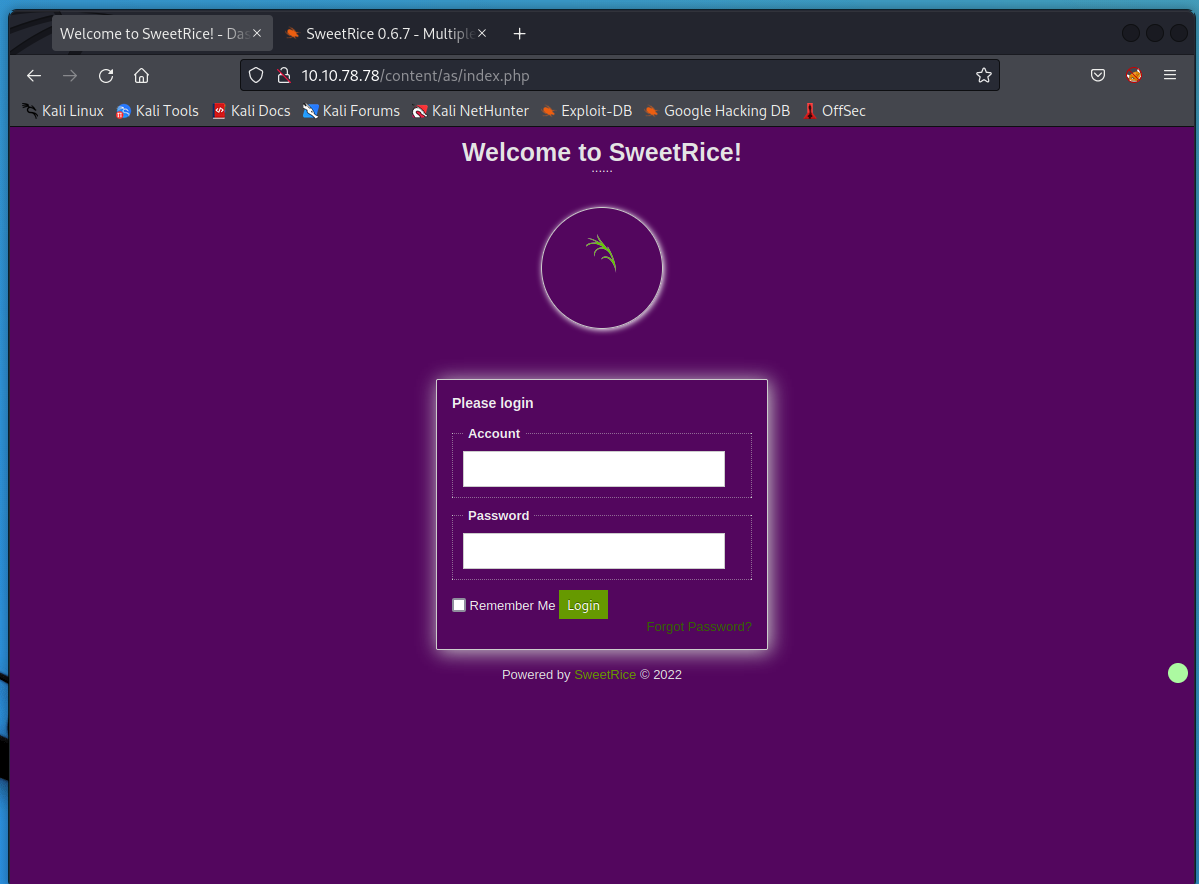
Task: Open Firefox hamburger application menu
Action: [x=1169, y=76]
